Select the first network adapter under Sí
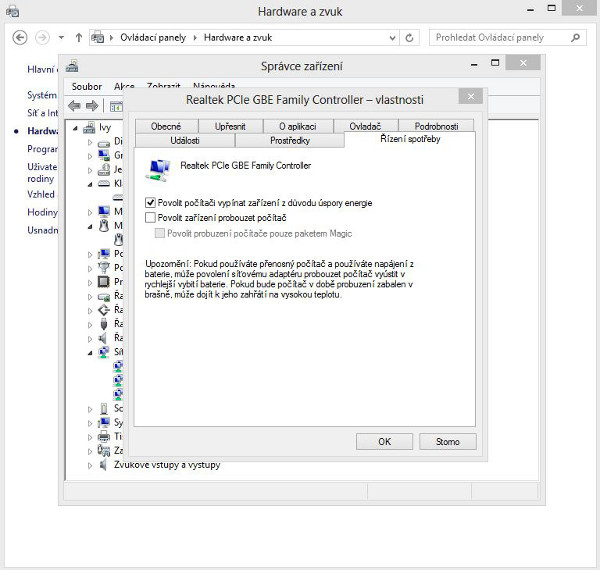Image resolution: width=600 pixels, height=570 pixels. [x=118, y=366]
